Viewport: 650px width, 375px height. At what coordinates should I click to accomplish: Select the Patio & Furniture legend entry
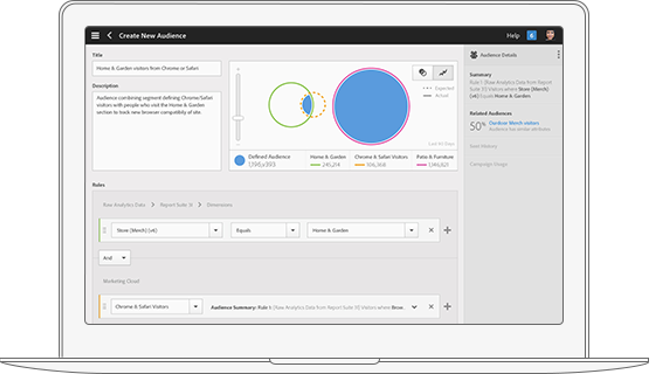(435, 160)
